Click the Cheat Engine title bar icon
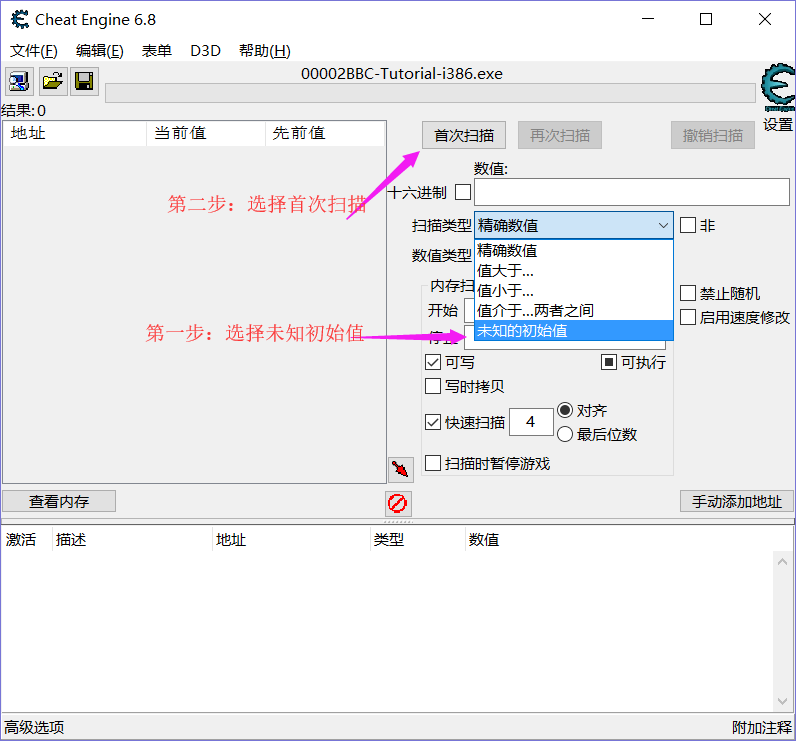796x741 pixels. pos(20,20)
